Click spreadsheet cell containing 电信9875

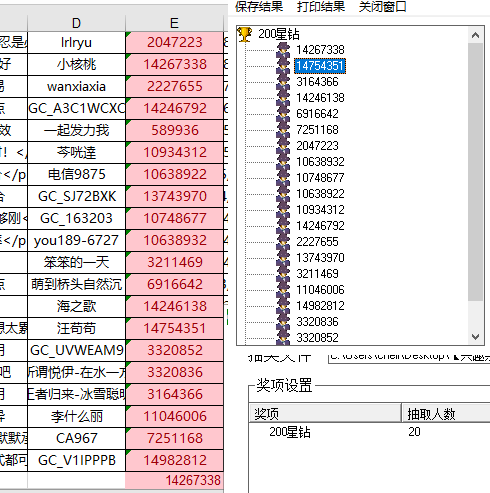[76, 174]
